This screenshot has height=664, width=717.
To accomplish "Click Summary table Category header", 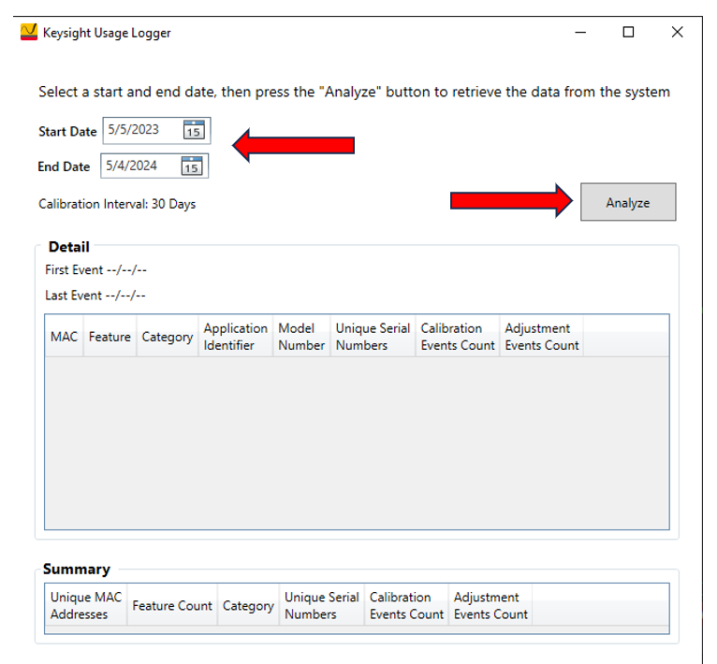I will [248, 606].
